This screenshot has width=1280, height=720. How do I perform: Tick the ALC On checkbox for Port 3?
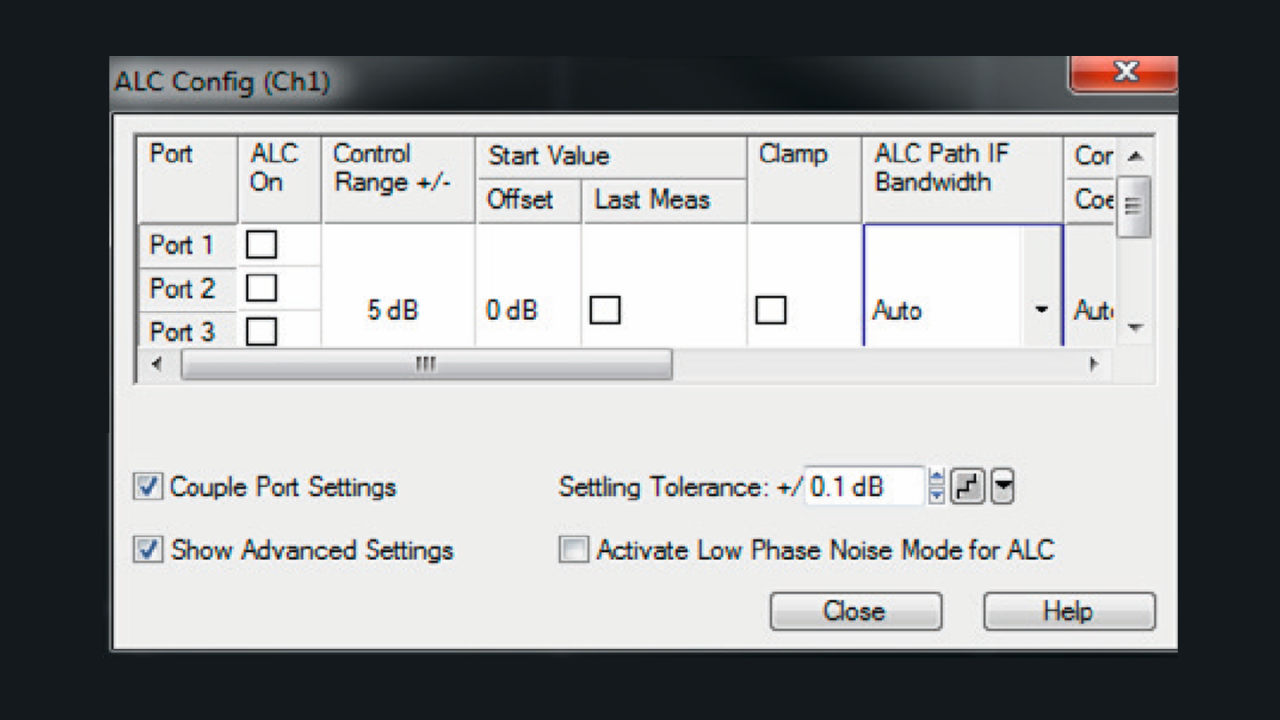261,331
